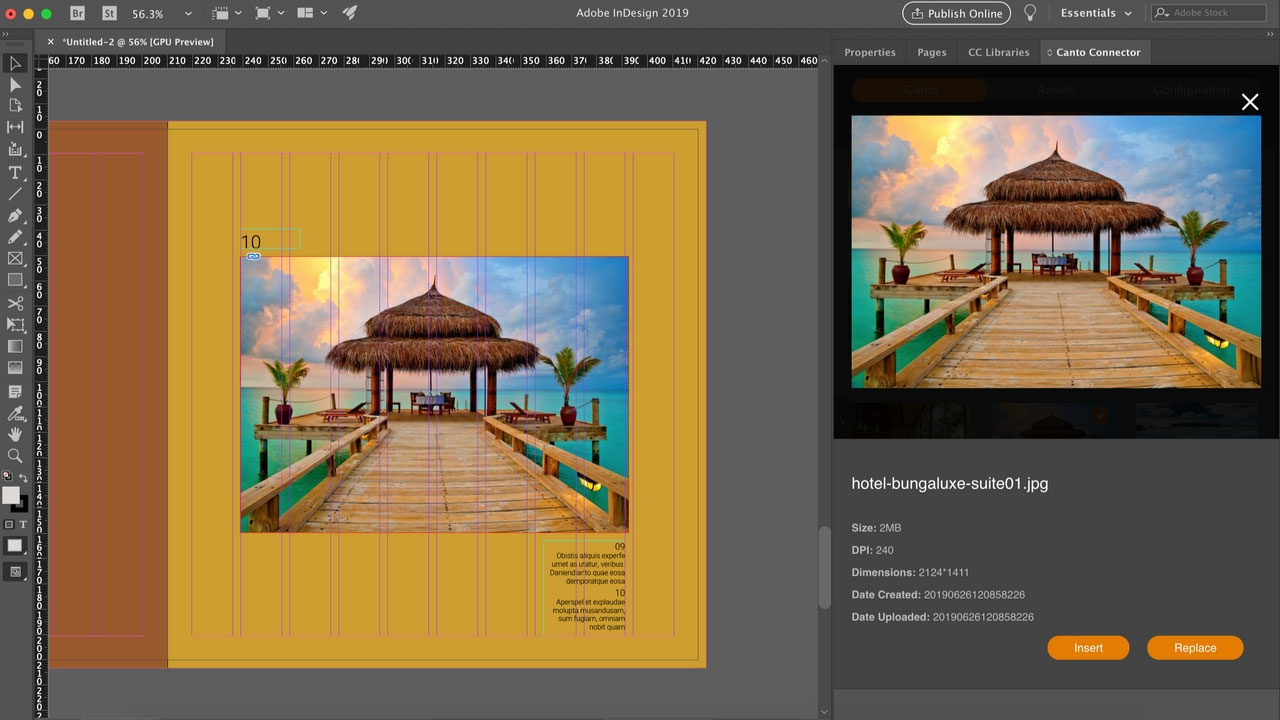Select the Type tool
This screenshot has width=1280, height=720.
tap(14, 172)
